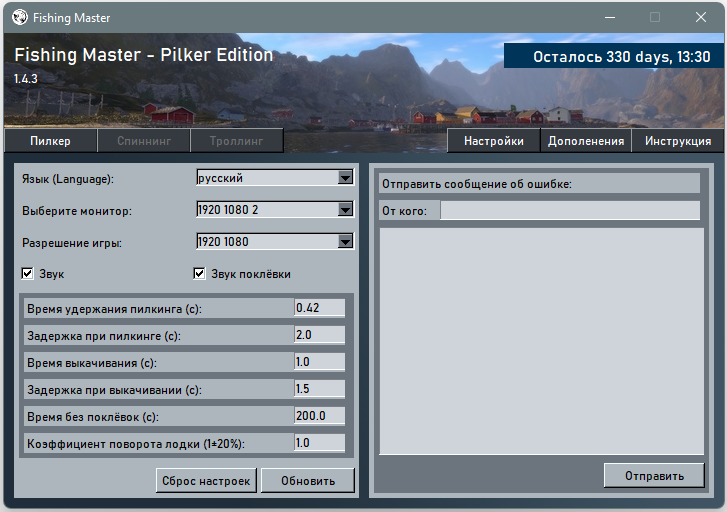Open the Настройки tab
Viewport: 727px width, 512px height.
point(494,141)
